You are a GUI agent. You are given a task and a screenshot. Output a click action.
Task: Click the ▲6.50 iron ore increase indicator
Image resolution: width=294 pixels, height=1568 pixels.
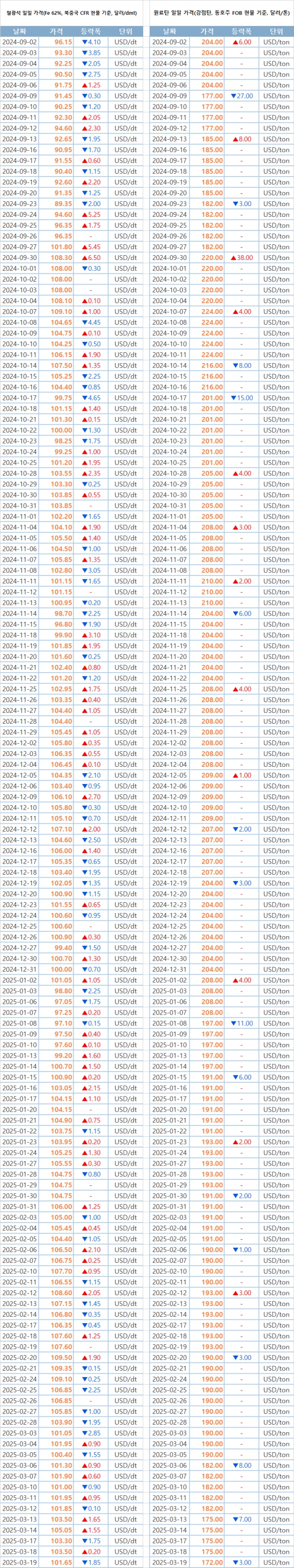pos(91,258)
